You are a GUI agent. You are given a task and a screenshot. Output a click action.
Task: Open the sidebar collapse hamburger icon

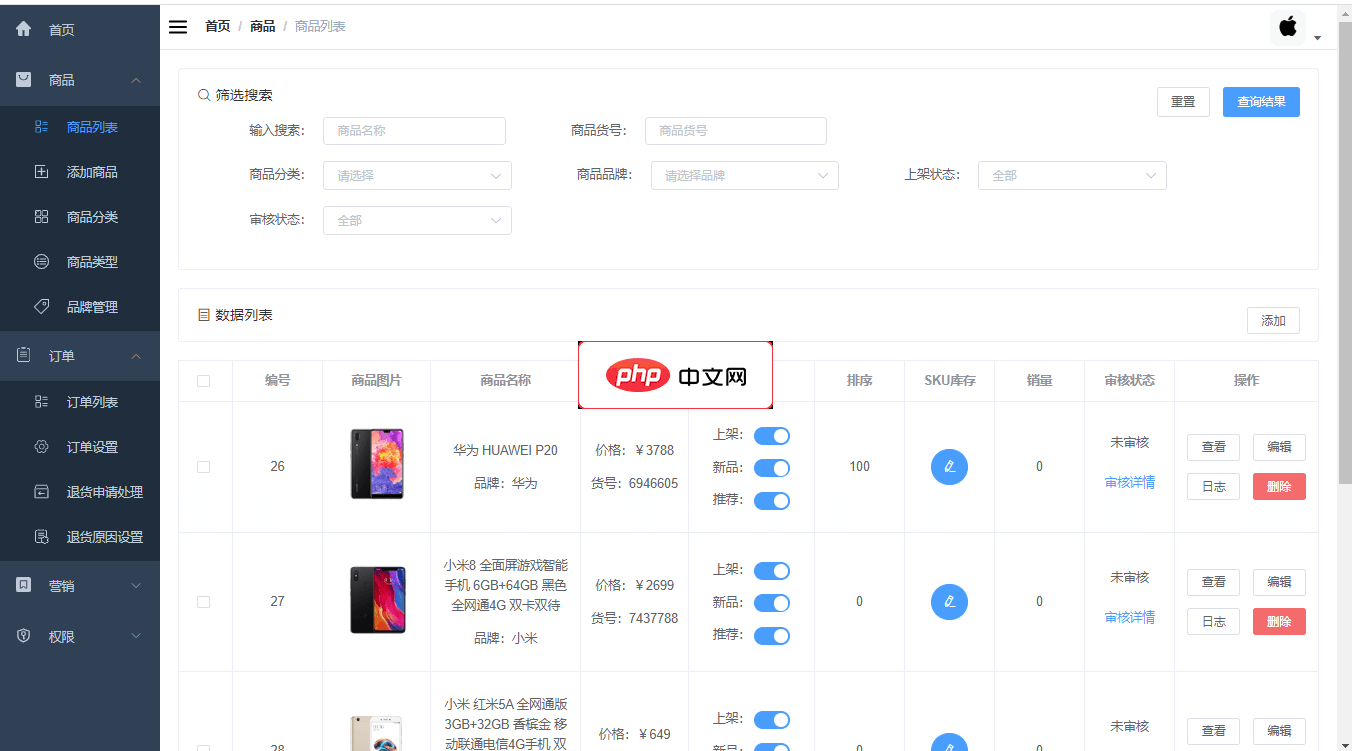pos(178,27)
